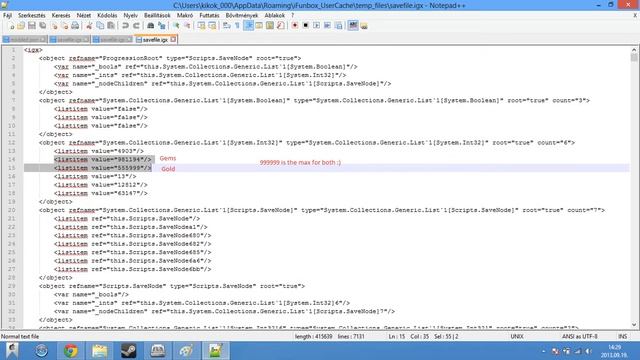Close the active savefile.igx tab
Screen dimensions: 640x360
tap(173, 39)
